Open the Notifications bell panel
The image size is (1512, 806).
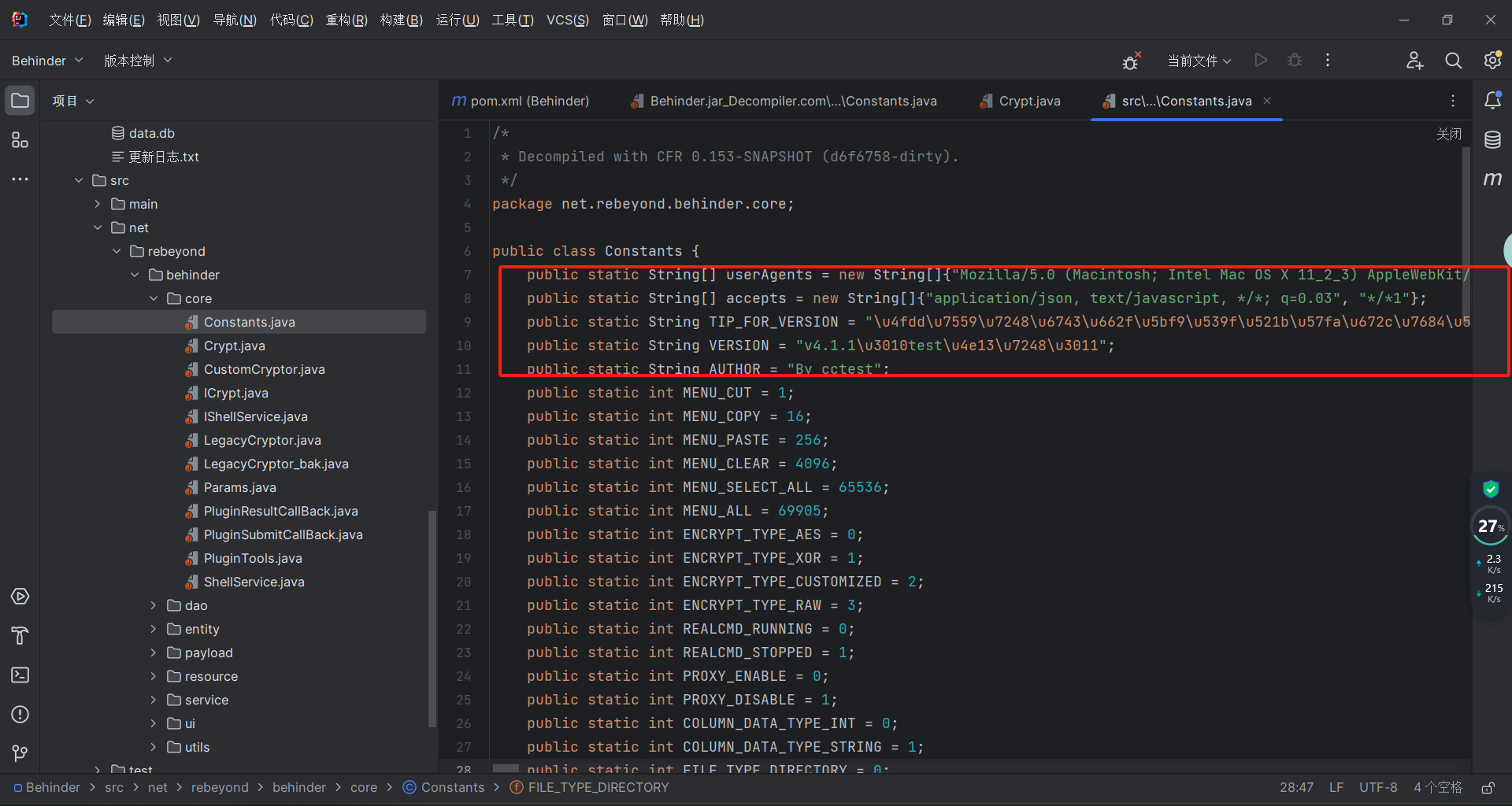1492,101
